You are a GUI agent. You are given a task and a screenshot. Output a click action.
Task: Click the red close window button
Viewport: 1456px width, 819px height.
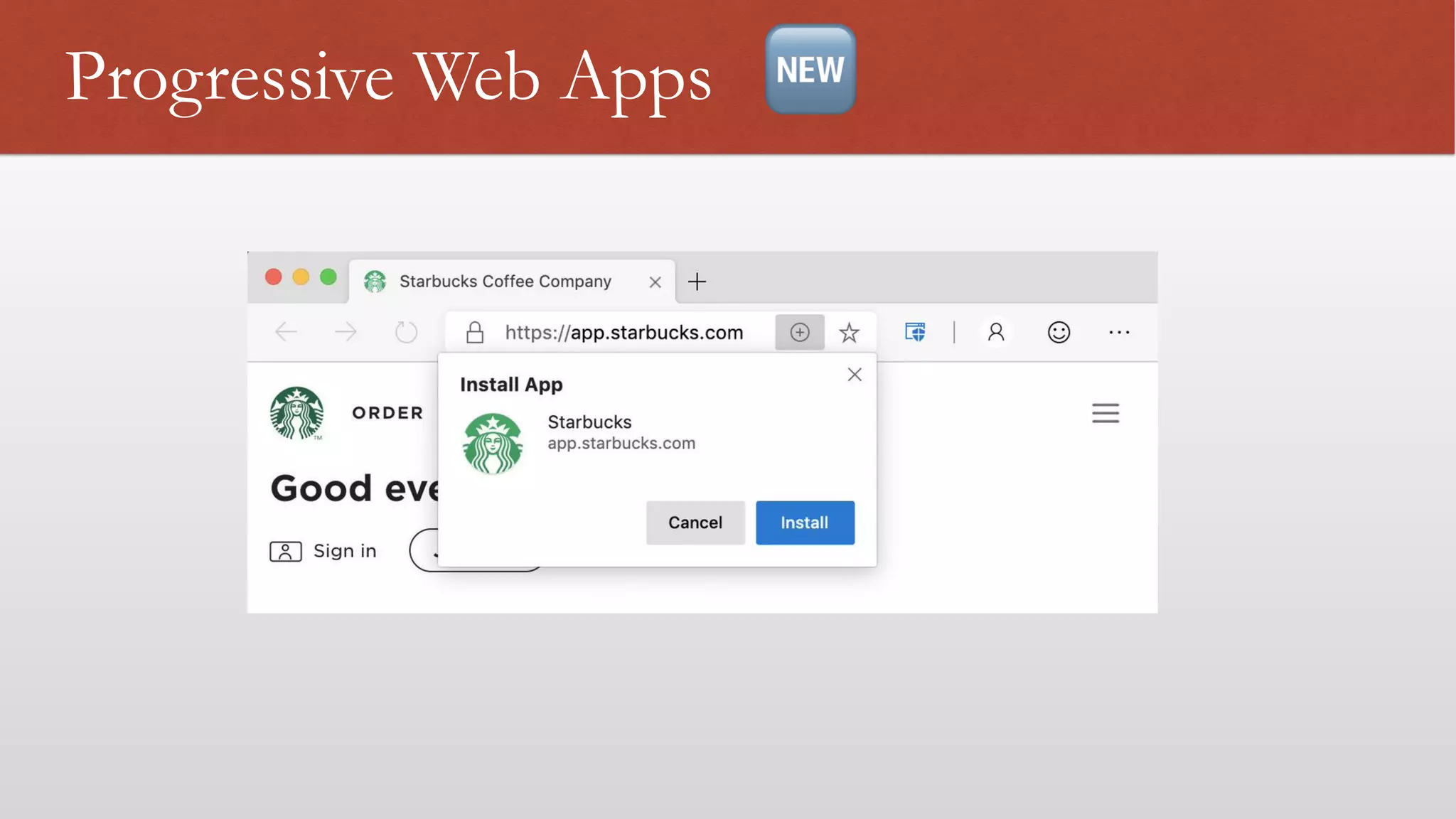coord(274,277)
